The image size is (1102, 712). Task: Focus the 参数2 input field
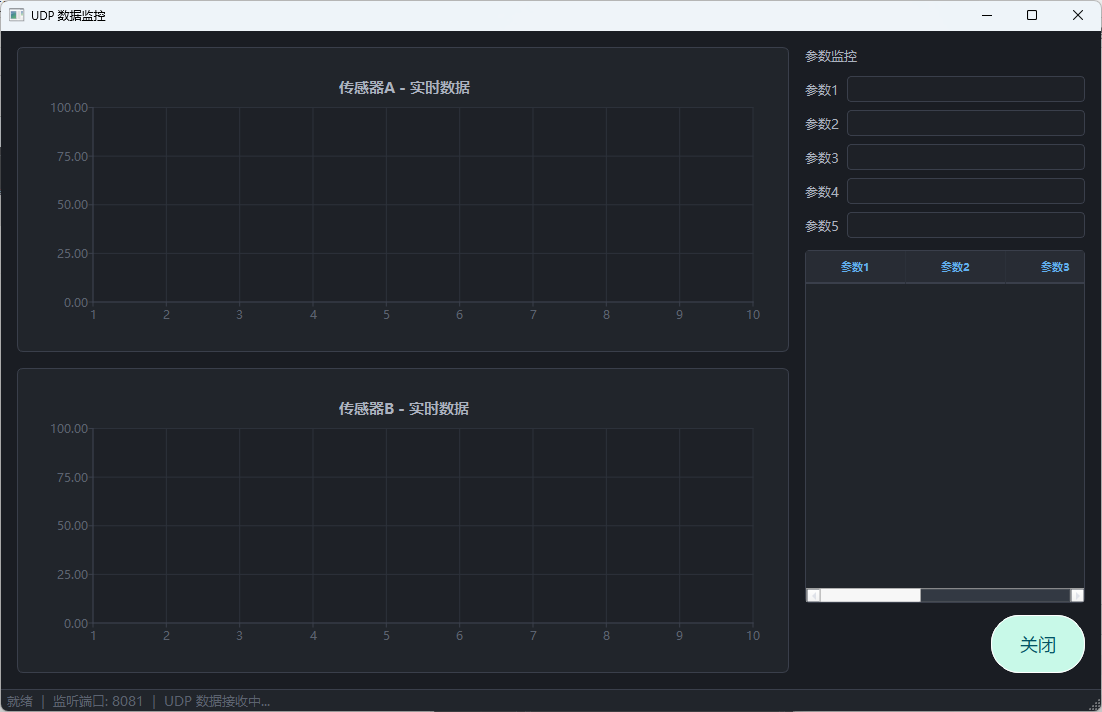[966, 123]
